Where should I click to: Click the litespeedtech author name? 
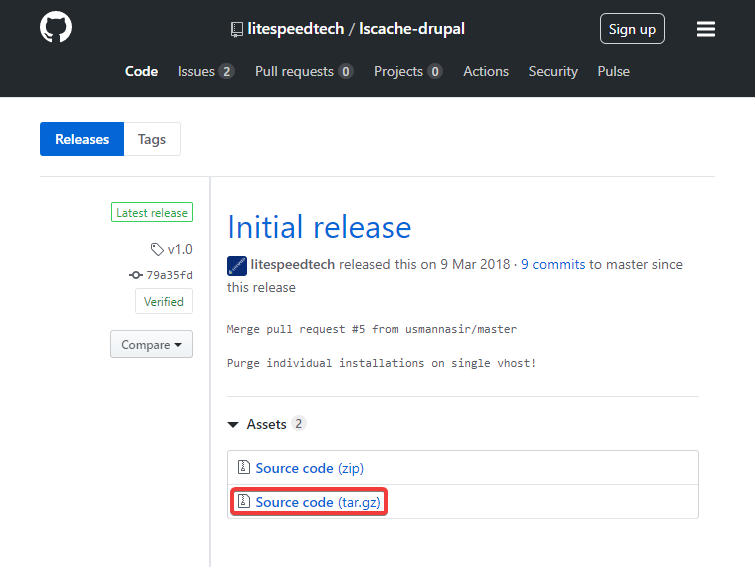click(292, 264)
